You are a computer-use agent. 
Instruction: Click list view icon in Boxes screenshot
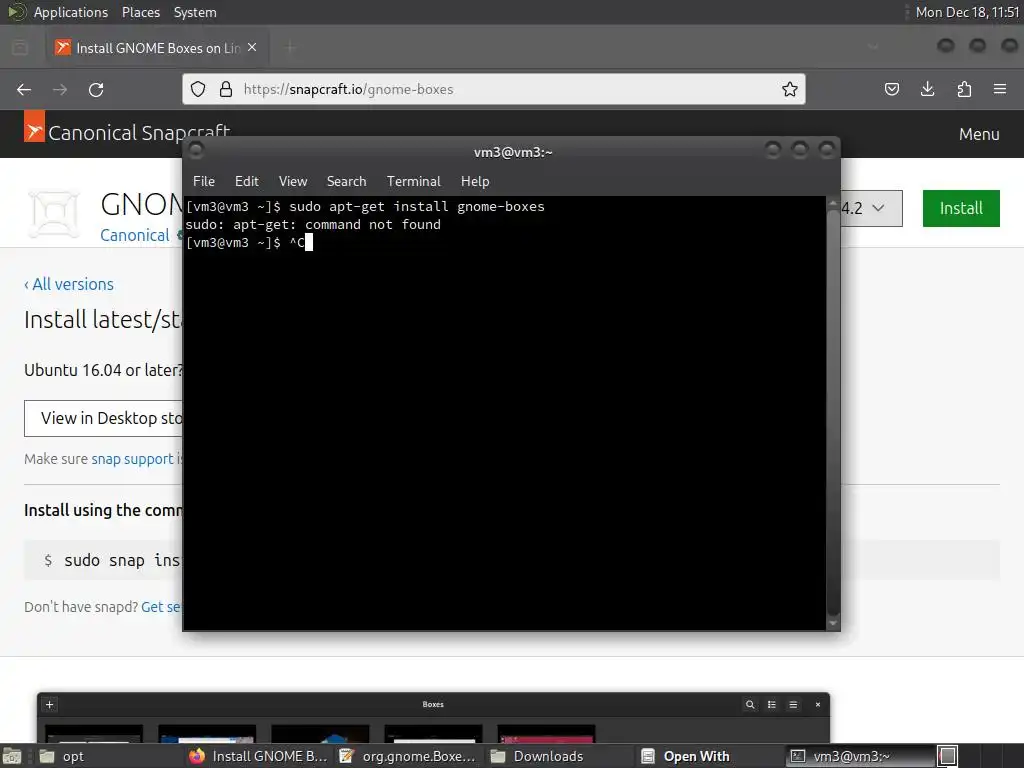(772, 705)
